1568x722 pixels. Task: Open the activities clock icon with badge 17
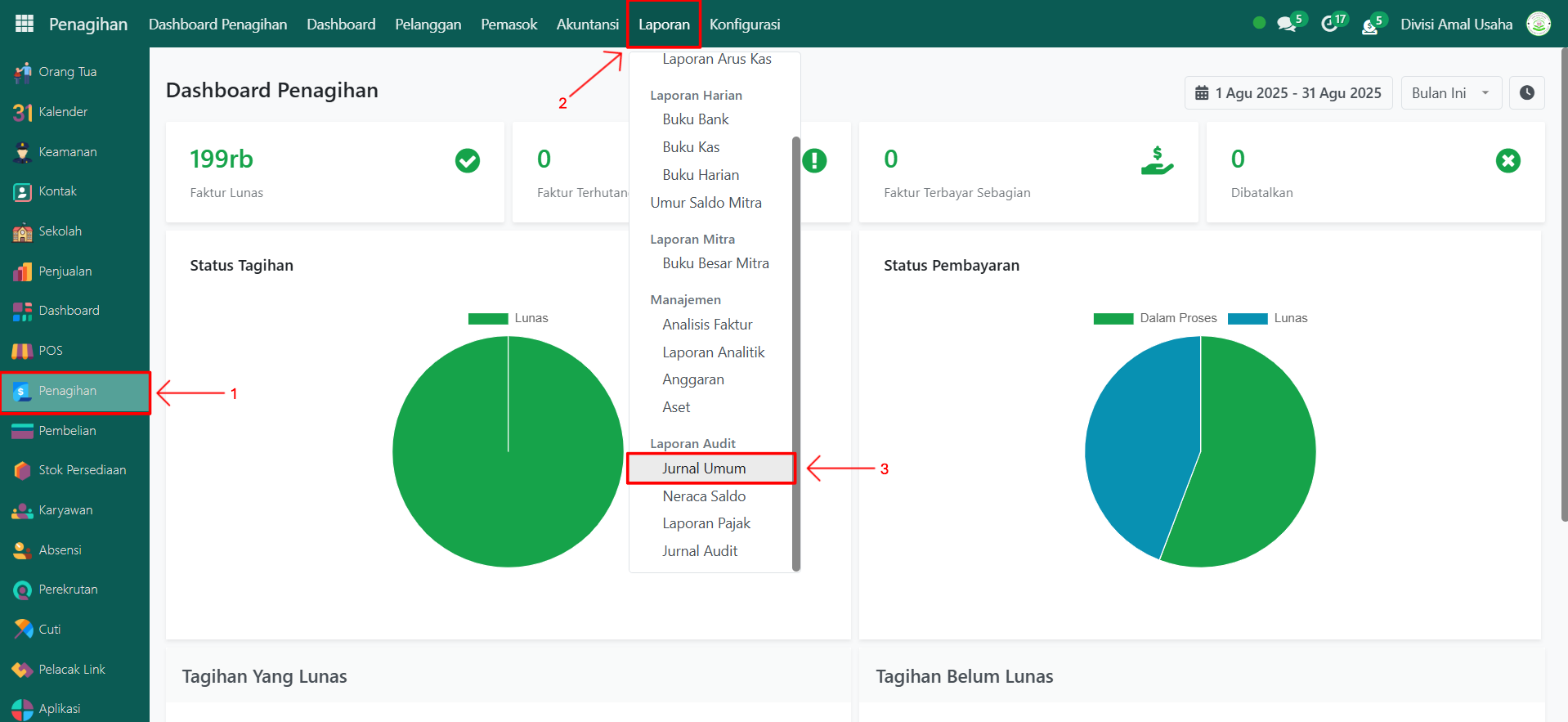click(1330, 24)
